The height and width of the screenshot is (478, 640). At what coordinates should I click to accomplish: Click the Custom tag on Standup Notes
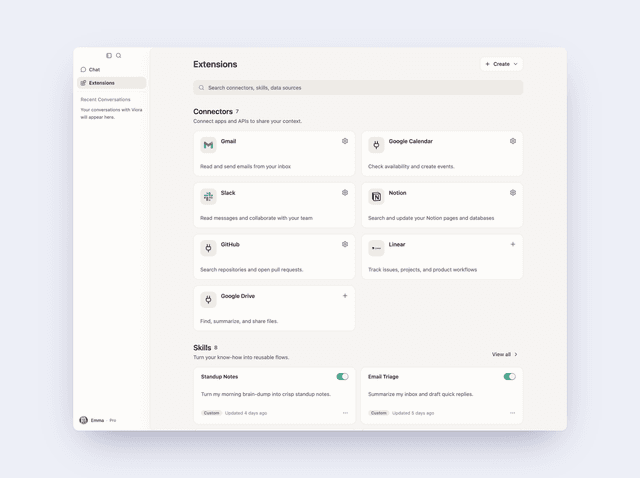[211, 413]
